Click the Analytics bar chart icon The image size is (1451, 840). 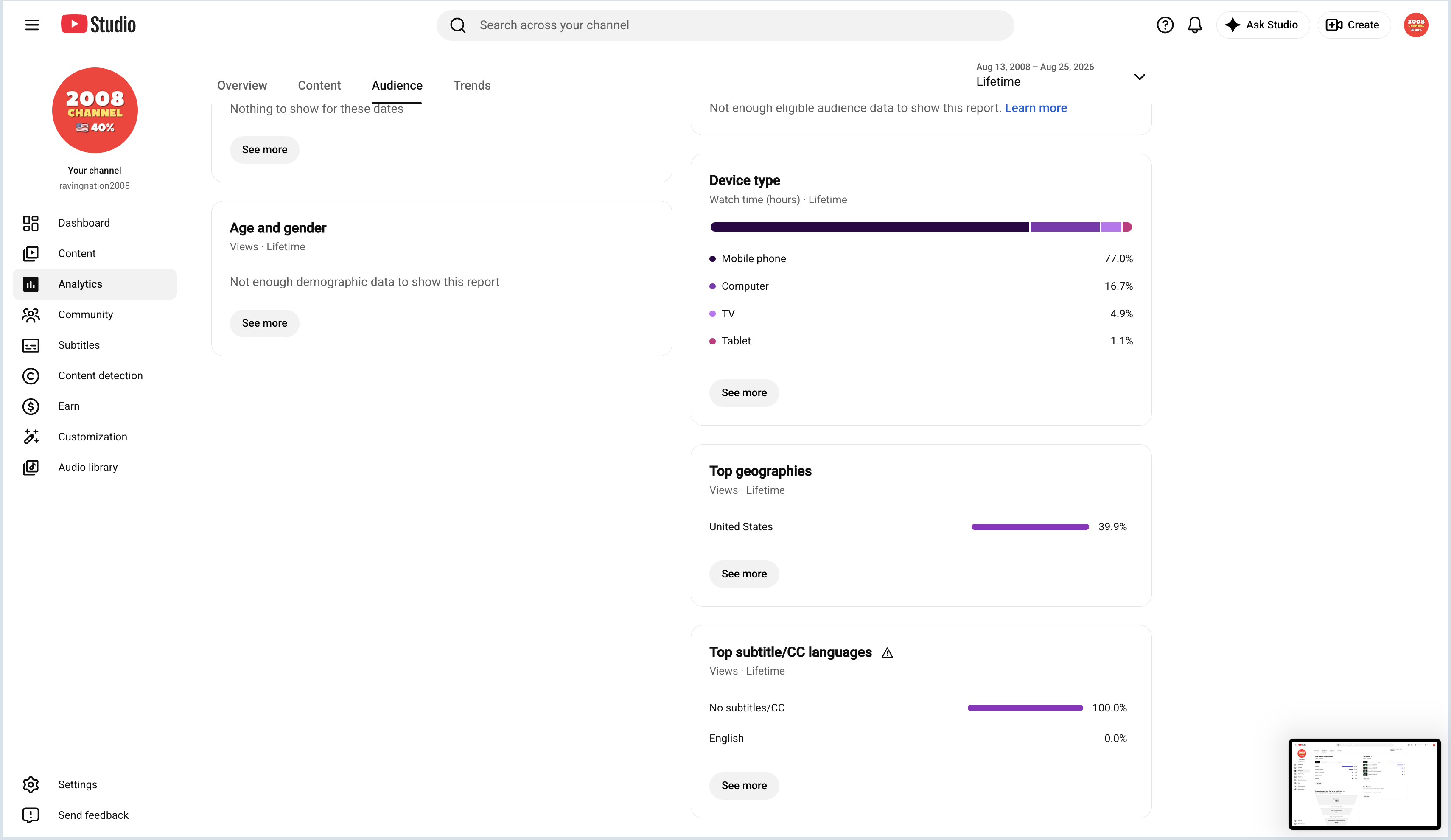click(x=31, y=284)
